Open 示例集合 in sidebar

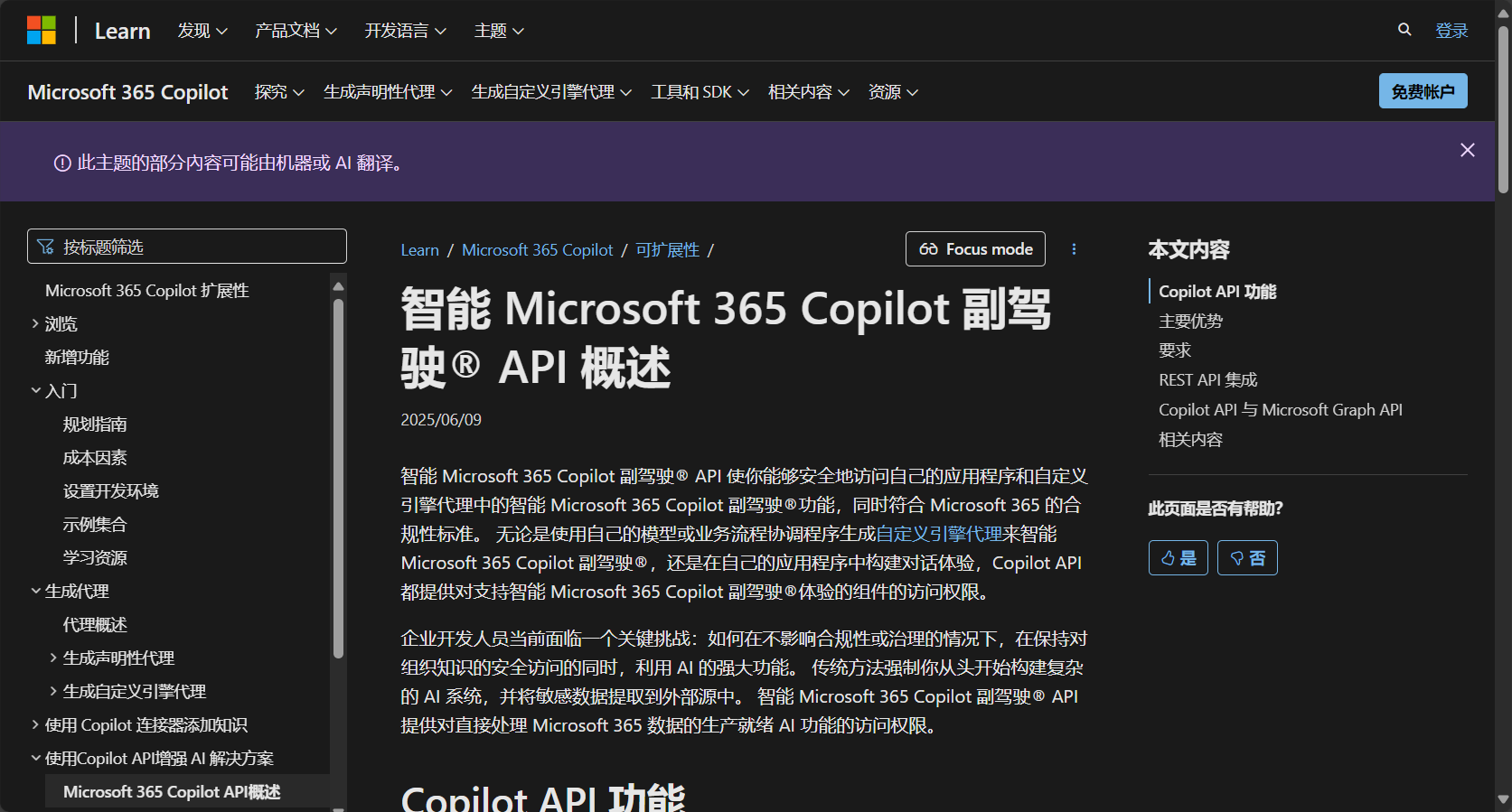click(x=95, y=525)
